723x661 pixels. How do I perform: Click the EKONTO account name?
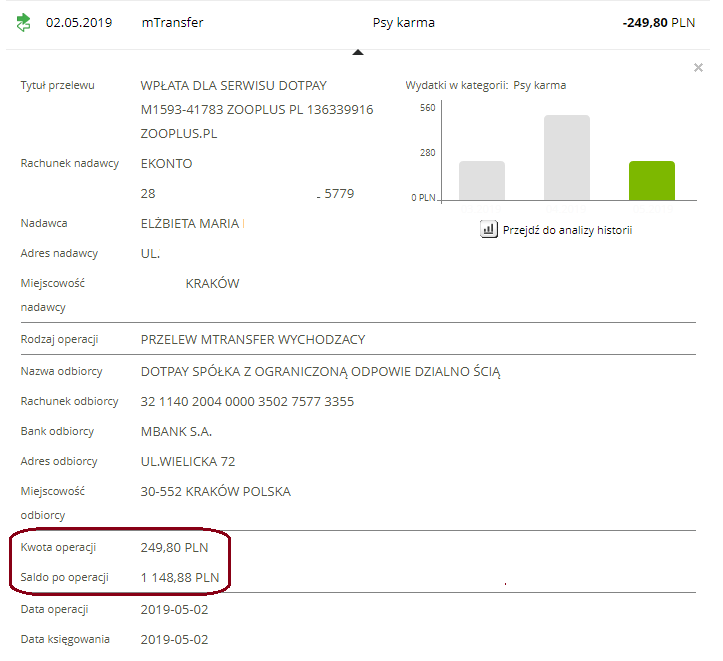tap(166, 164)
